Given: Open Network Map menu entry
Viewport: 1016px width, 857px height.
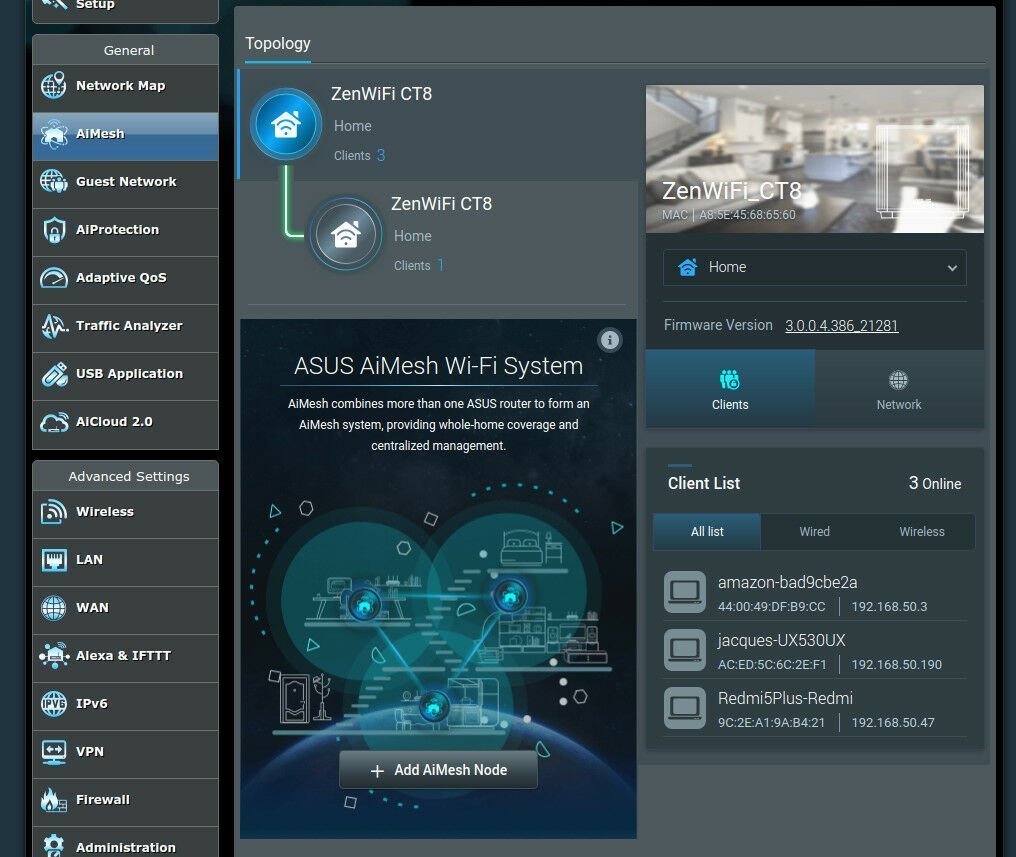Looking at the screenshot, I should click(x=126, y=88).
